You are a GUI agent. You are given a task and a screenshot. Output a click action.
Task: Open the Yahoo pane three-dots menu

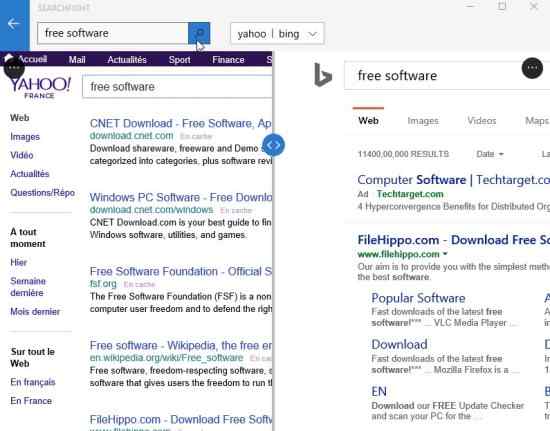(x=14, y=68)
